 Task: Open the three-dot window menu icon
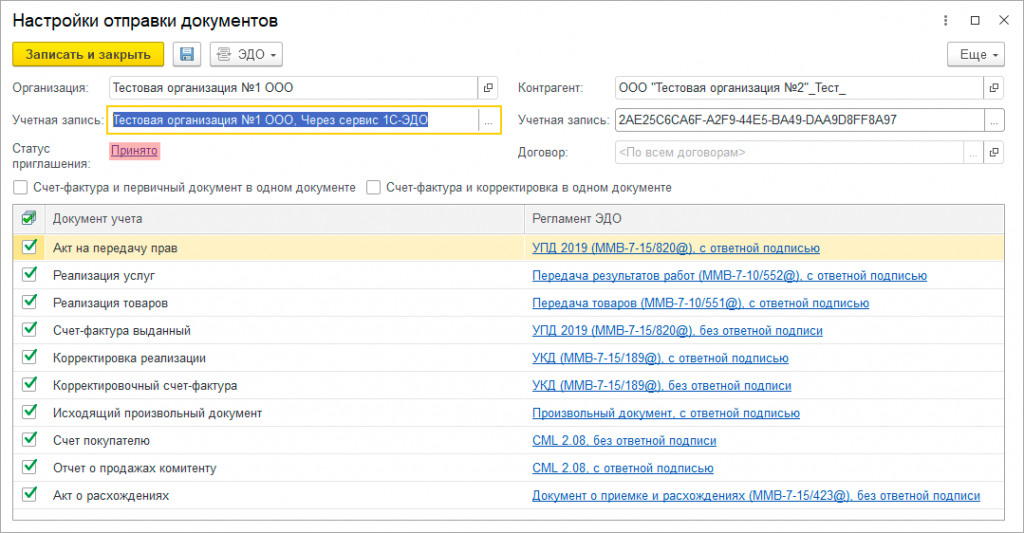point(946,20)
